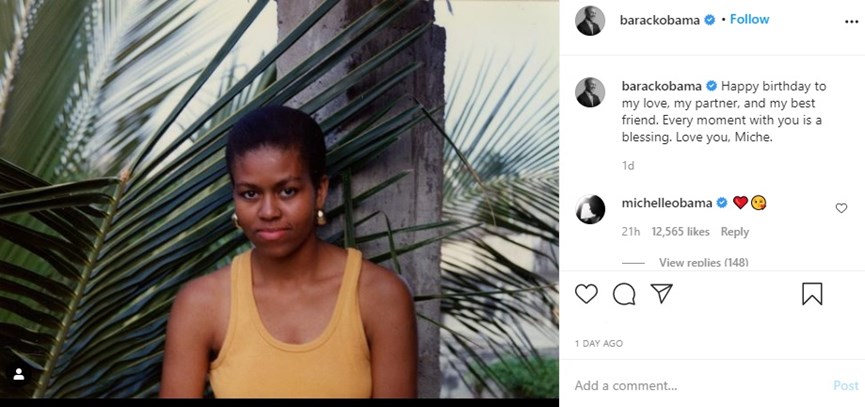Open profile picture in post header
865x407 pixels.
click(590, 20)
